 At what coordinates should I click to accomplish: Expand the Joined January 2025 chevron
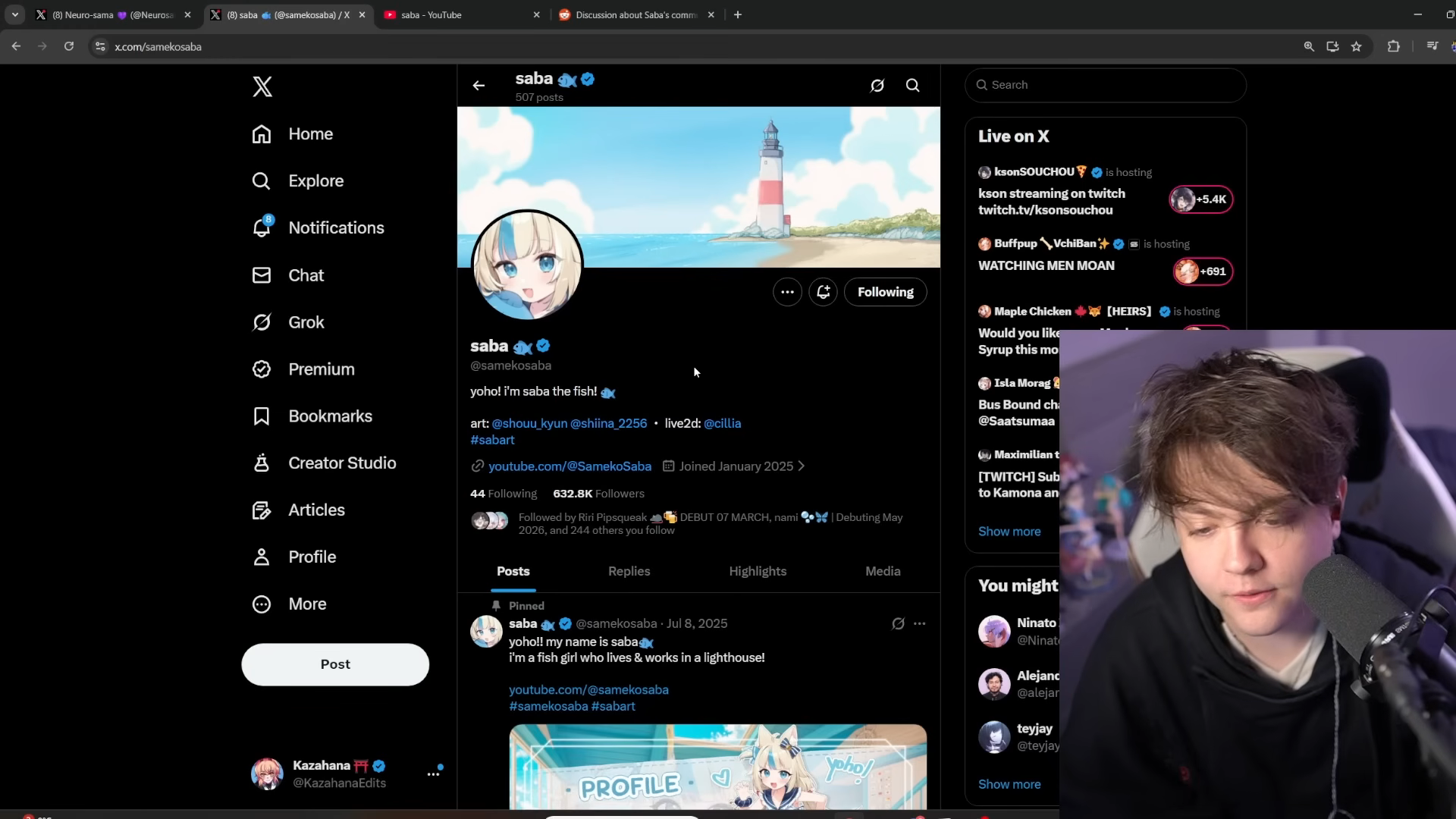802,466
